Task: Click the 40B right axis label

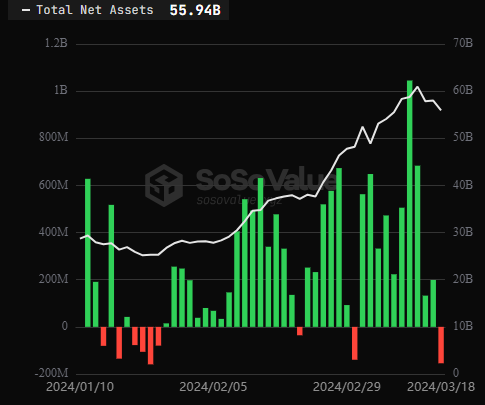Action: [463, 184]
